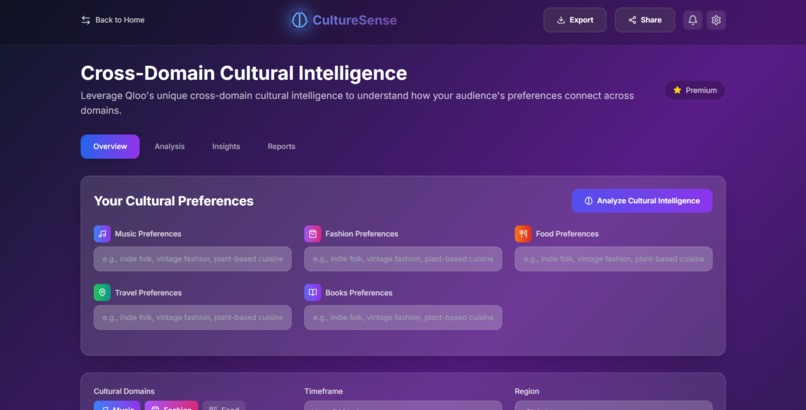Image resolution: width=806 pixels, height=410 pixels.
Task: Click the Music Preferences note icon
Action: click(x=102, y=234)
